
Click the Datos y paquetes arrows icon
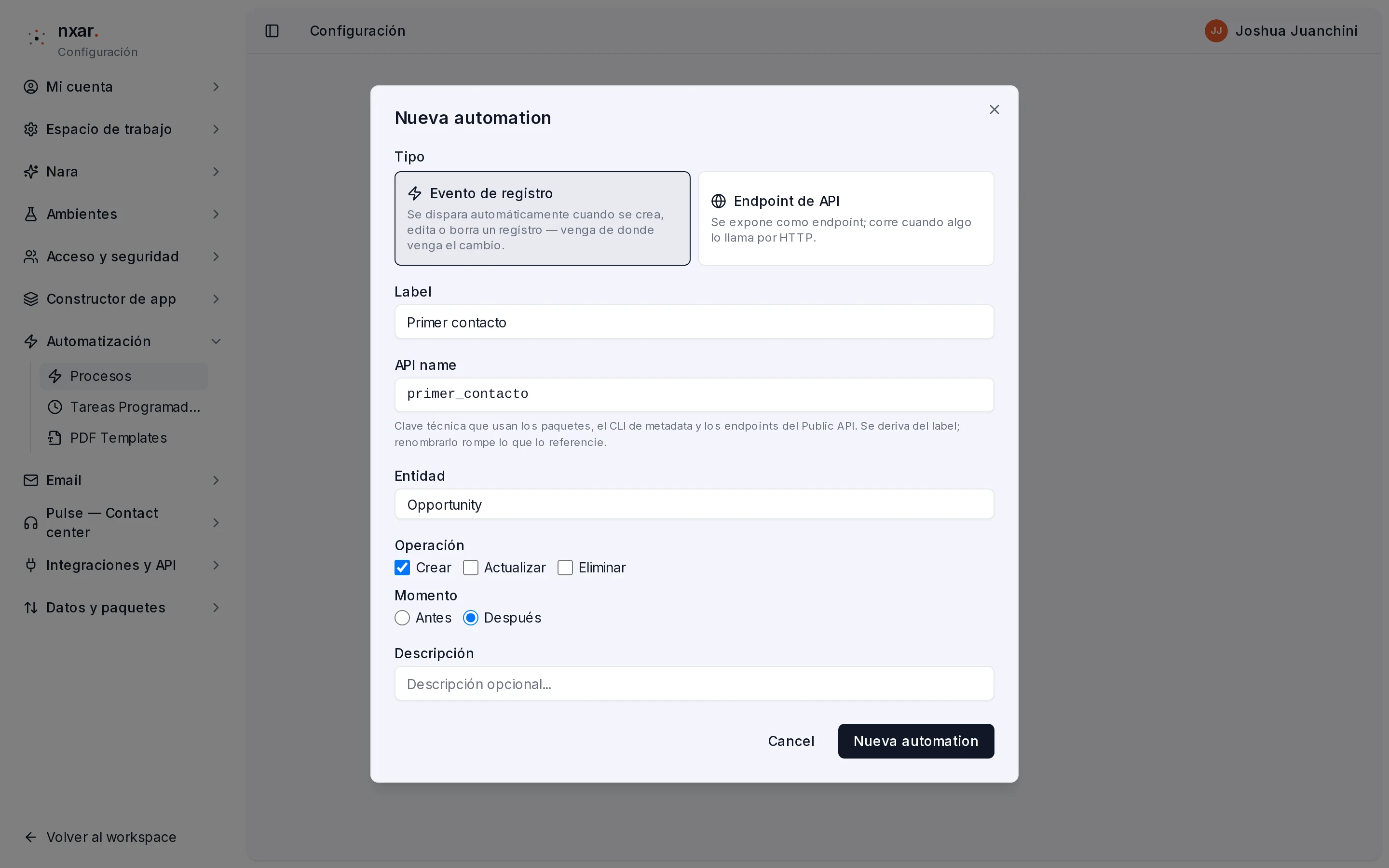pyautogui.click(x=31, y=608)
